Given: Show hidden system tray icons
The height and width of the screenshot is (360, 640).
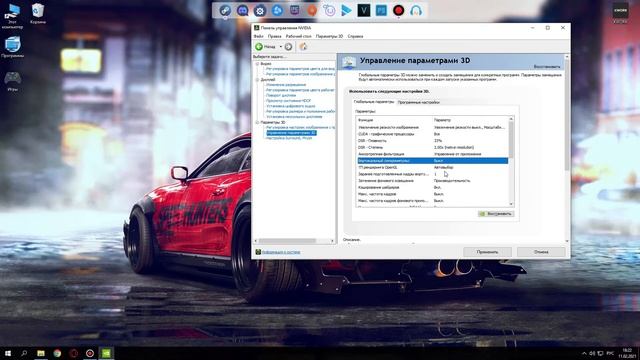Looking at the screenshot, I should click(x=584, y=353).
